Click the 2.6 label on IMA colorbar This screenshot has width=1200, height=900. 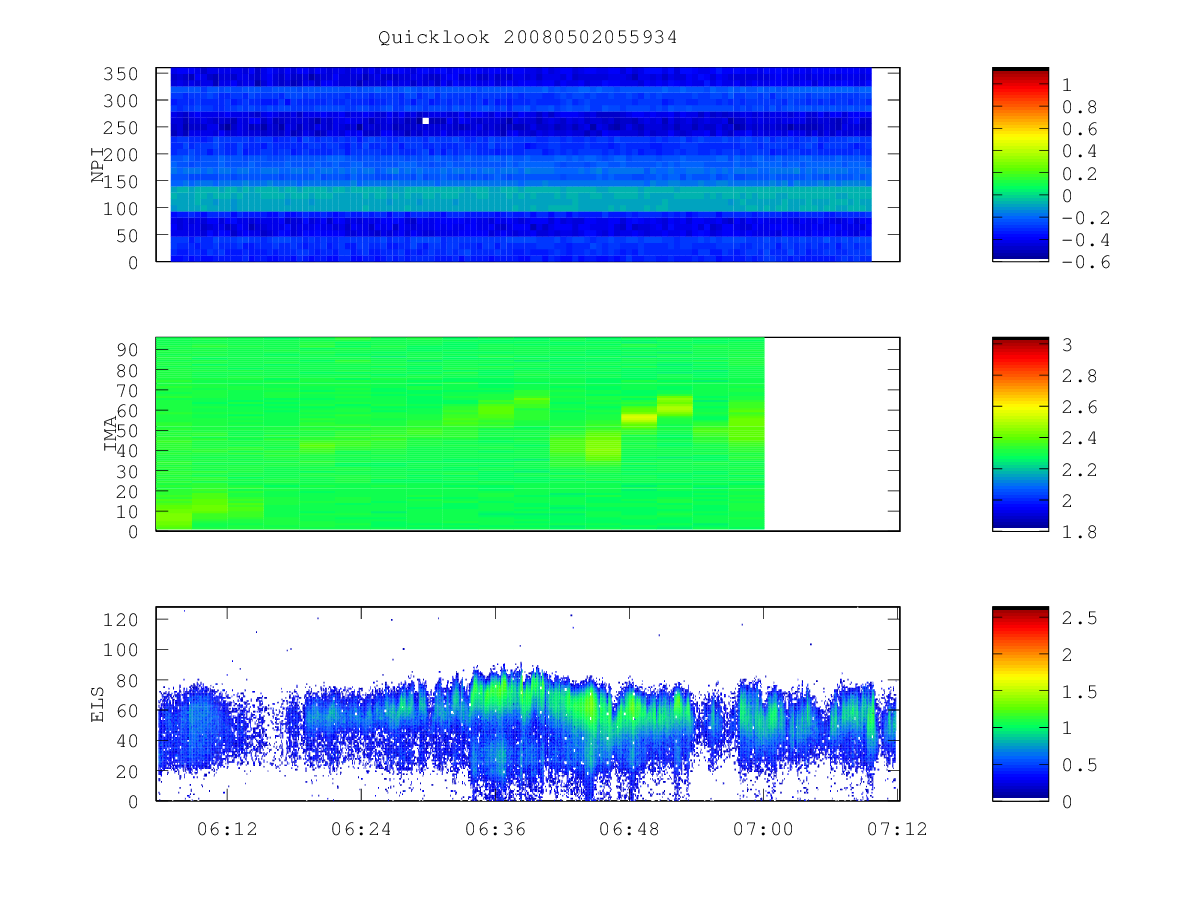click(1079, 407)
